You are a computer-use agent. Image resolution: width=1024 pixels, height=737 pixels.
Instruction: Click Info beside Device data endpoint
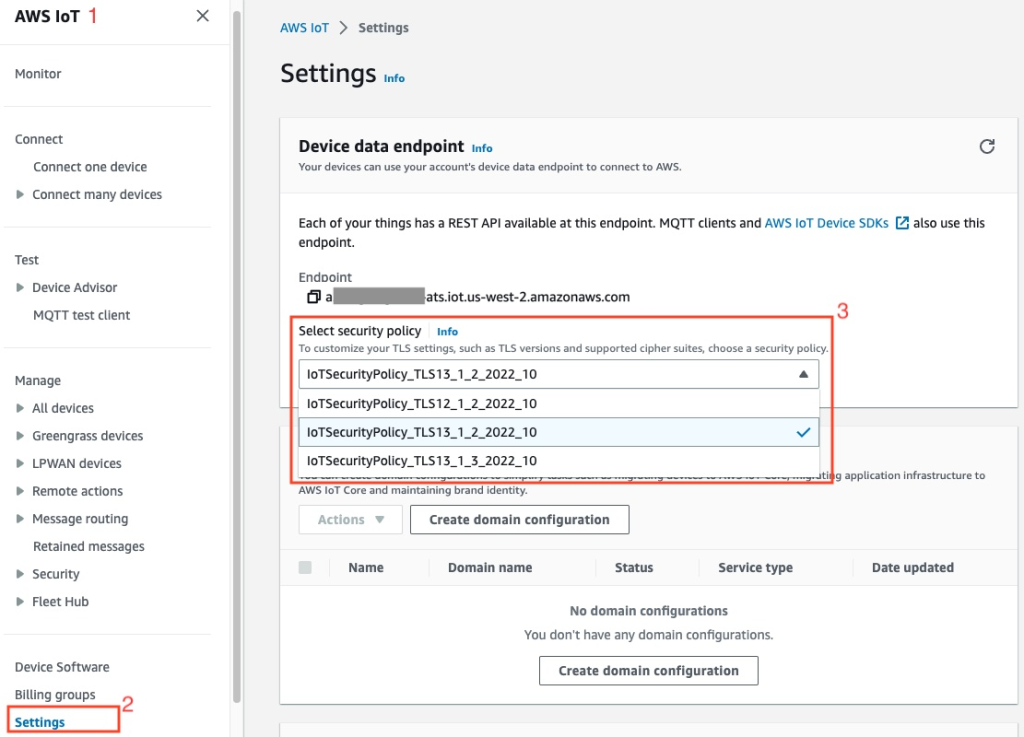(481, 147)
